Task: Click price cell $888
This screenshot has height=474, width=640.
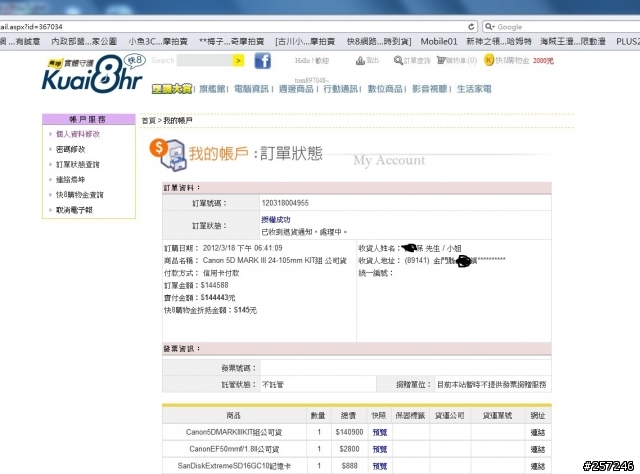Action: pyautogui.click(x=349, y=465)
